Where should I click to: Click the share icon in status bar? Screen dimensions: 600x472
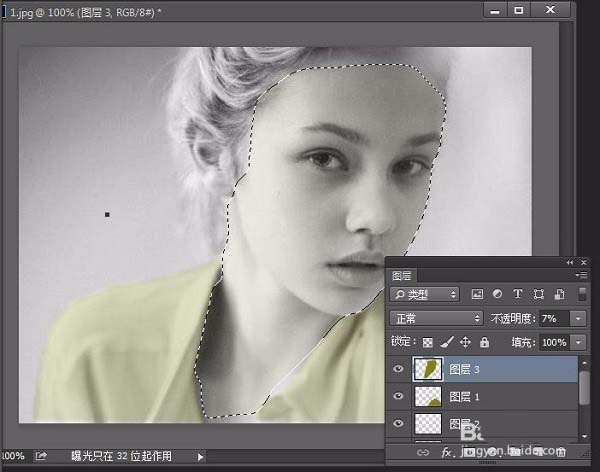pos(42,456)
